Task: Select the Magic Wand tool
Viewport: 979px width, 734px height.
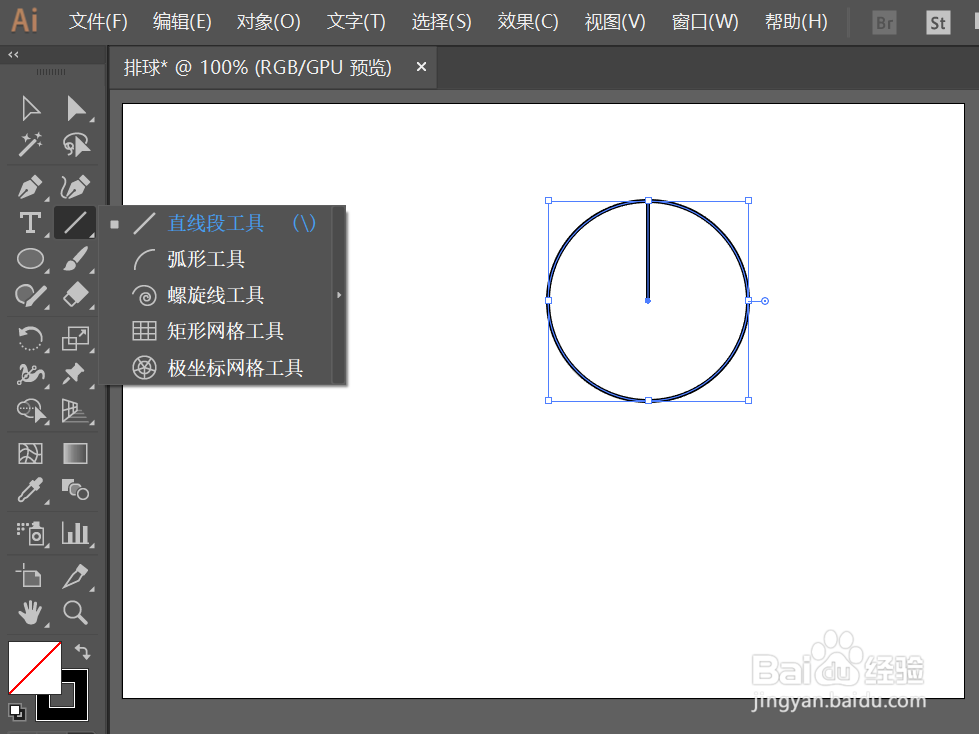Action: point(29,144)
